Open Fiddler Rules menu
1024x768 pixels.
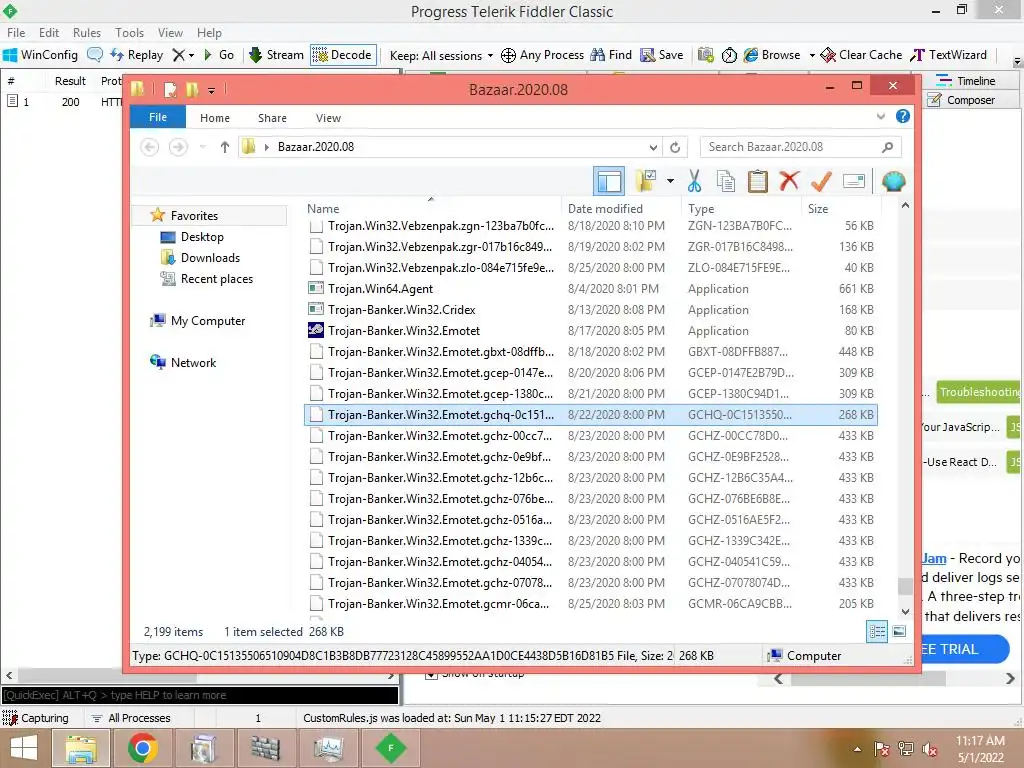[87, 33]
